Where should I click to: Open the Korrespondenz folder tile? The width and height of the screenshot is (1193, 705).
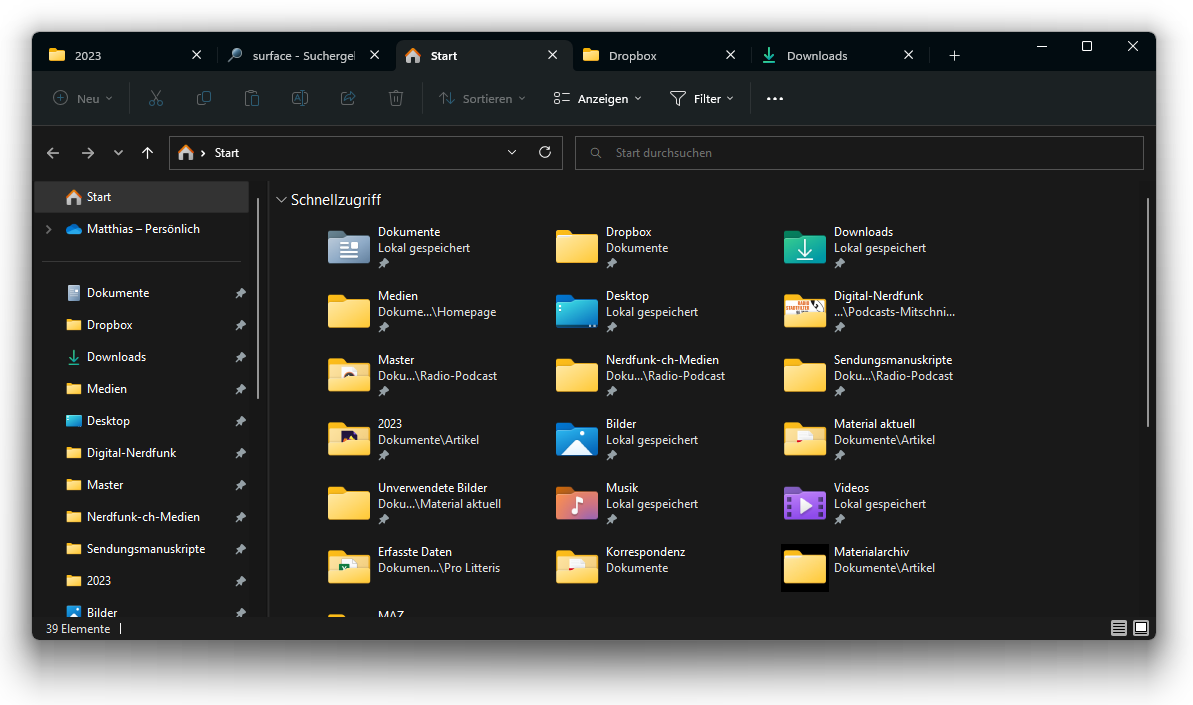621,567
